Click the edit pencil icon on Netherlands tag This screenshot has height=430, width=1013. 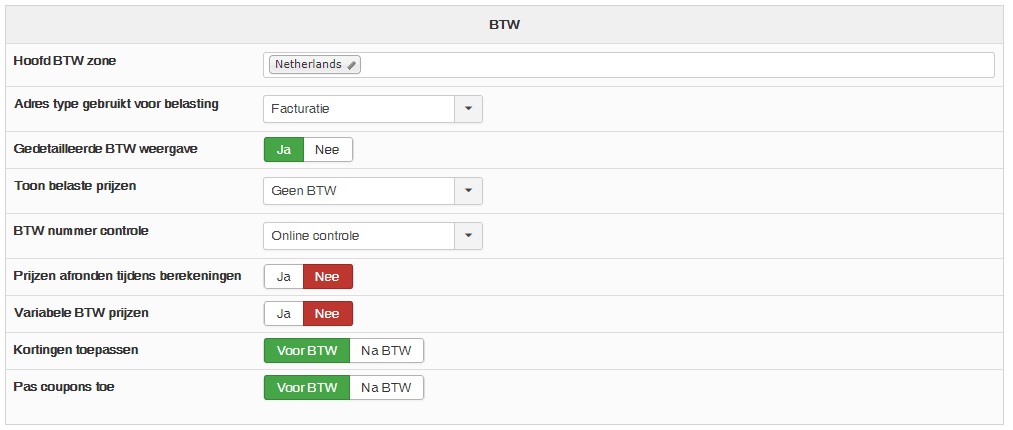(x=351, y=65)
